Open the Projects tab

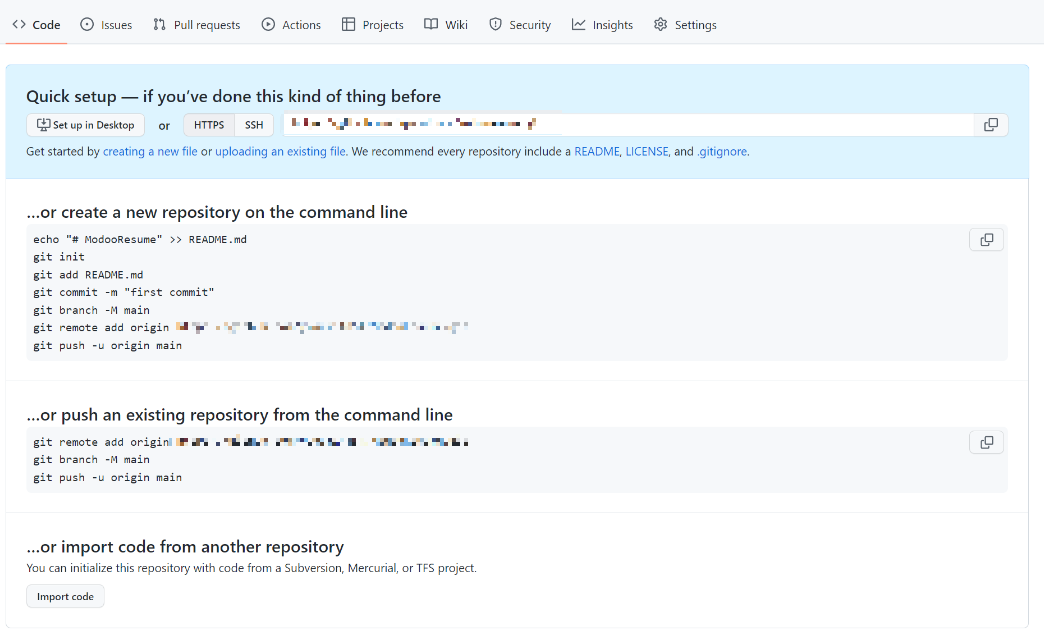[x=372, y=25]
